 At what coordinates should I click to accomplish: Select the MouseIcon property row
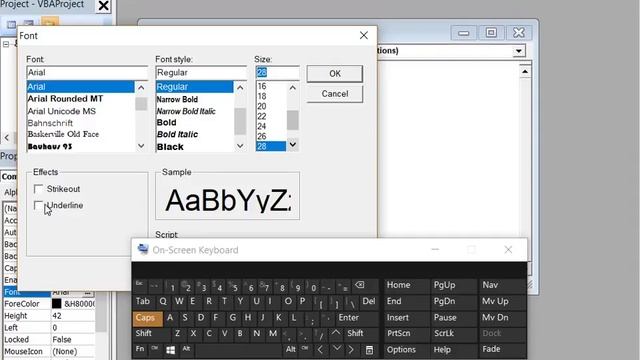click(49, 351)
